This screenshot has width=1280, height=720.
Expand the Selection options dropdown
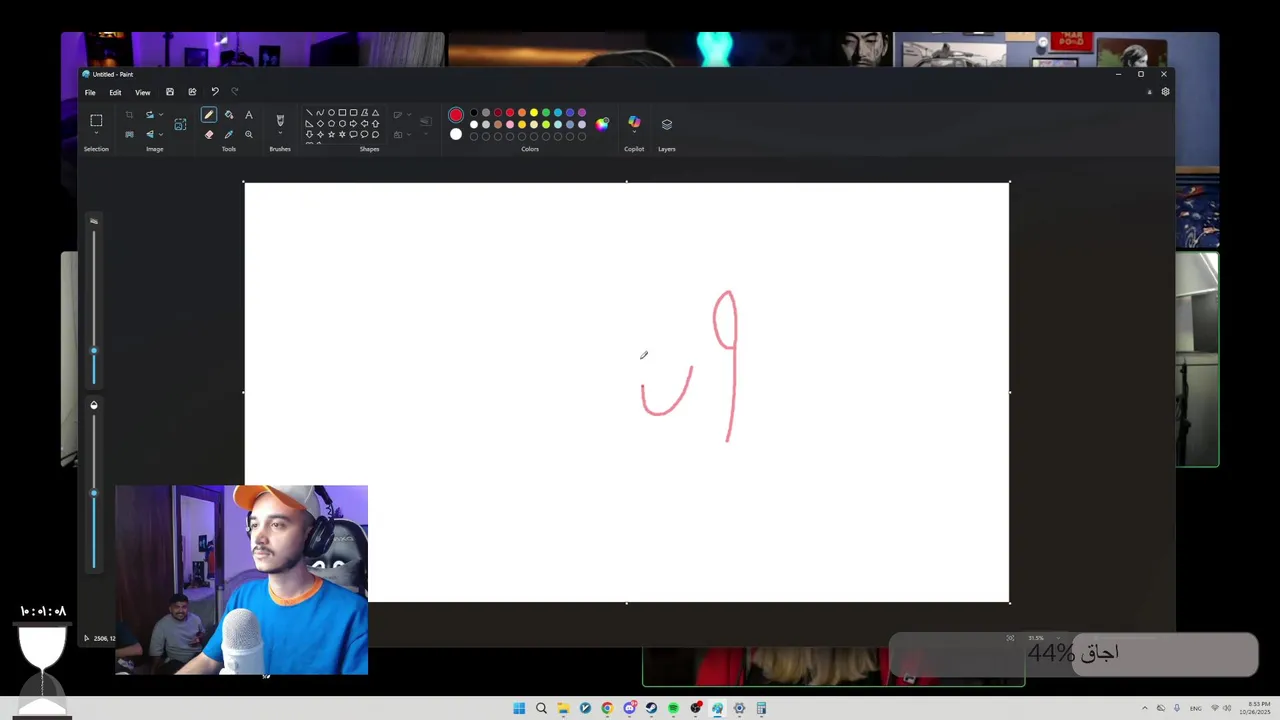point(96,132)
